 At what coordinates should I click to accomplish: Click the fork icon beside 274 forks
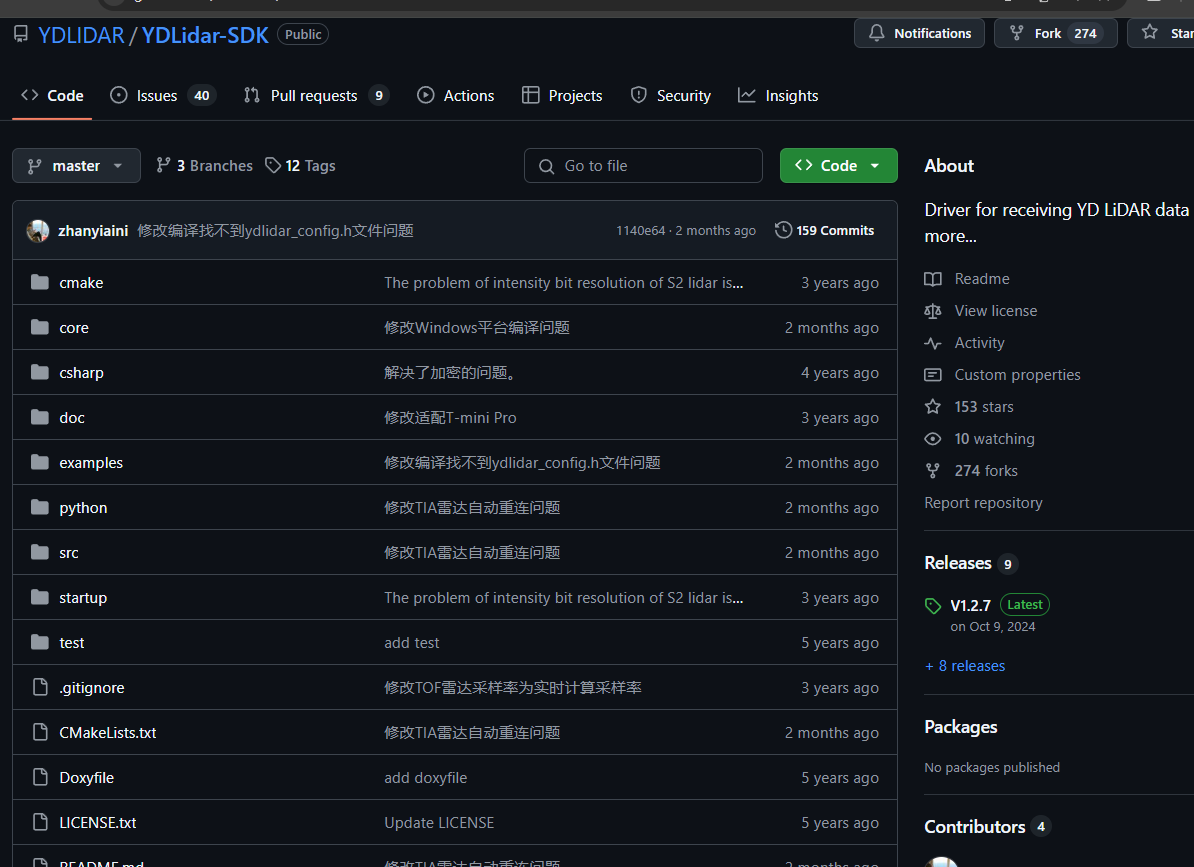pos(933,470)
